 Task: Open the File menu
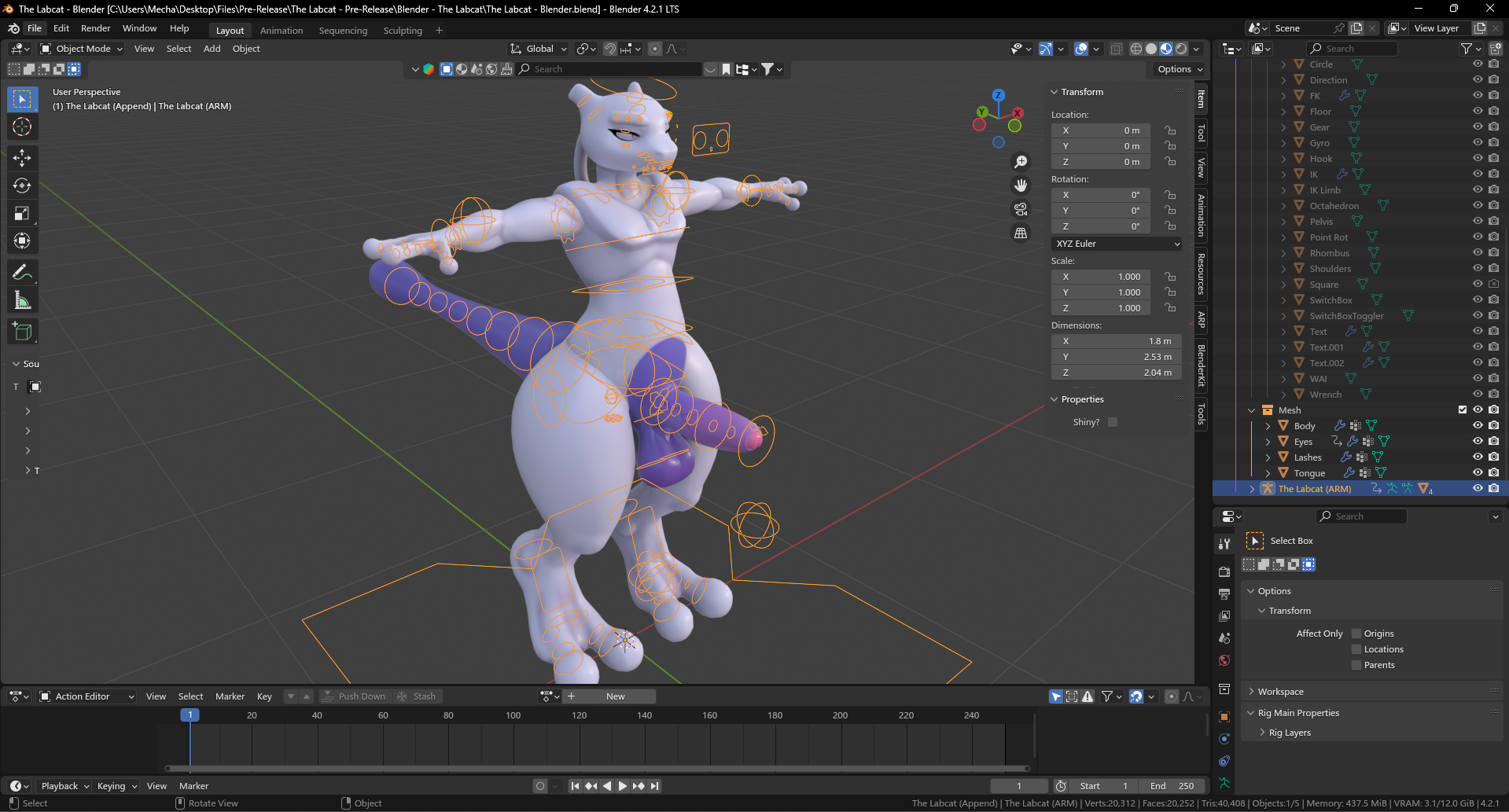[x=35, y=28]
